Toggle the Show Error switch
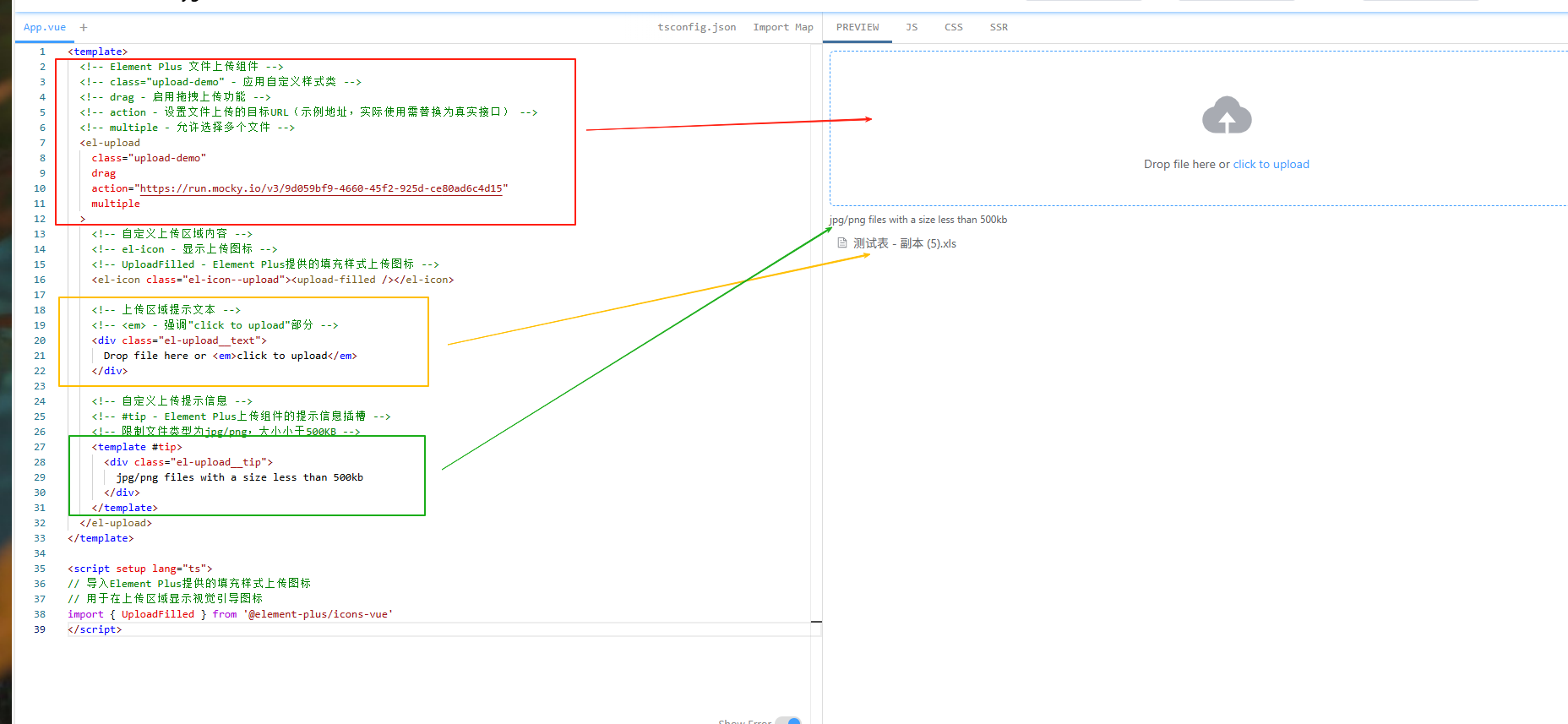 [788, 721]
